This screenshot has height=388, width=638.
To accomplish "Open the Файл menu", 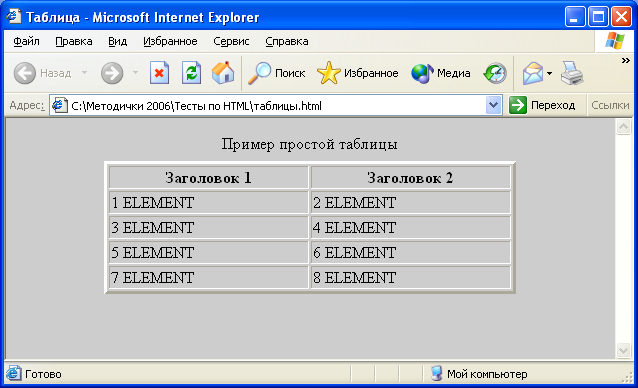I will (26, 41).
